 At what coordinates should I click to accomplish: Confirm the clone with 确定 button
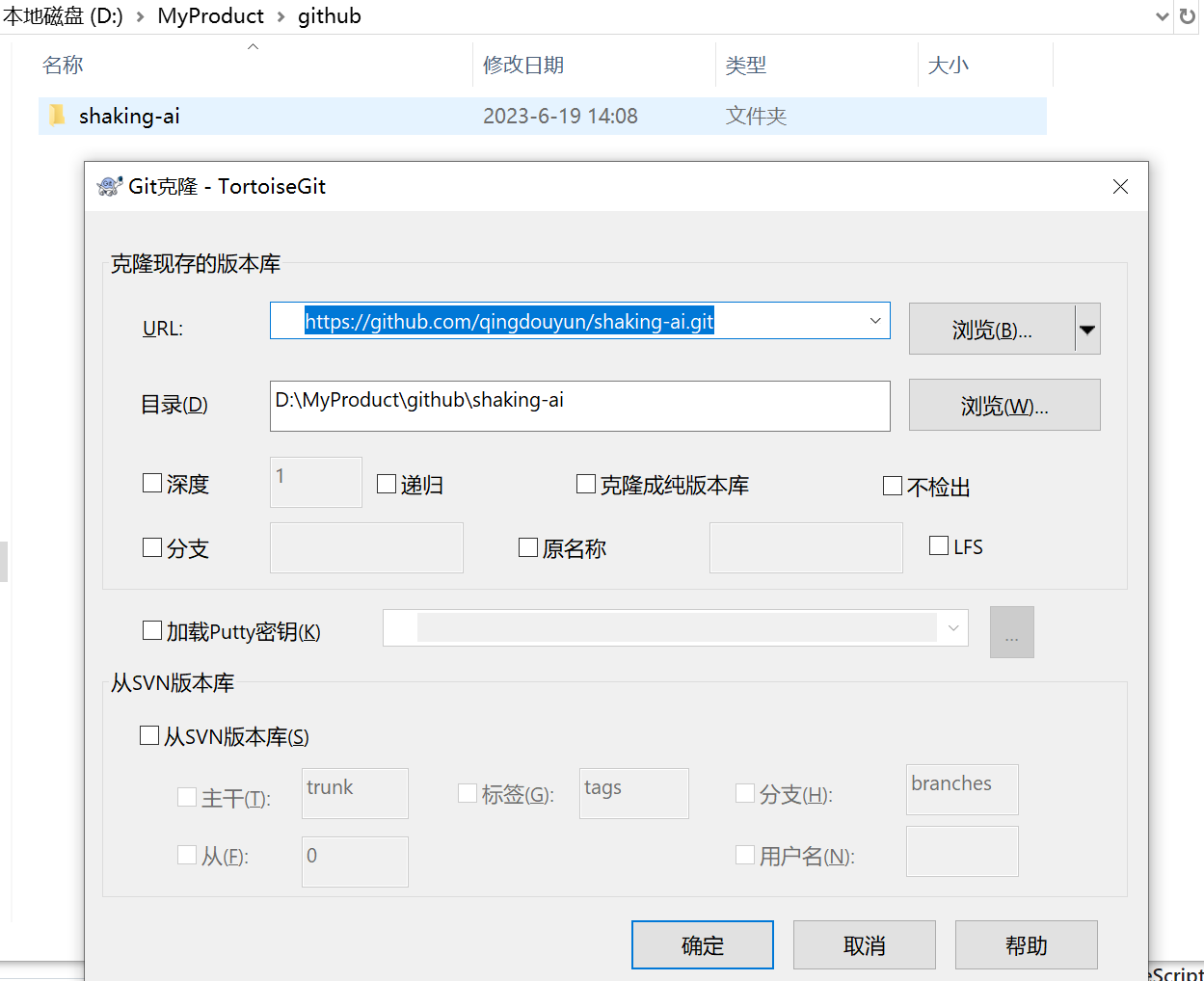[x=703, y=944]
